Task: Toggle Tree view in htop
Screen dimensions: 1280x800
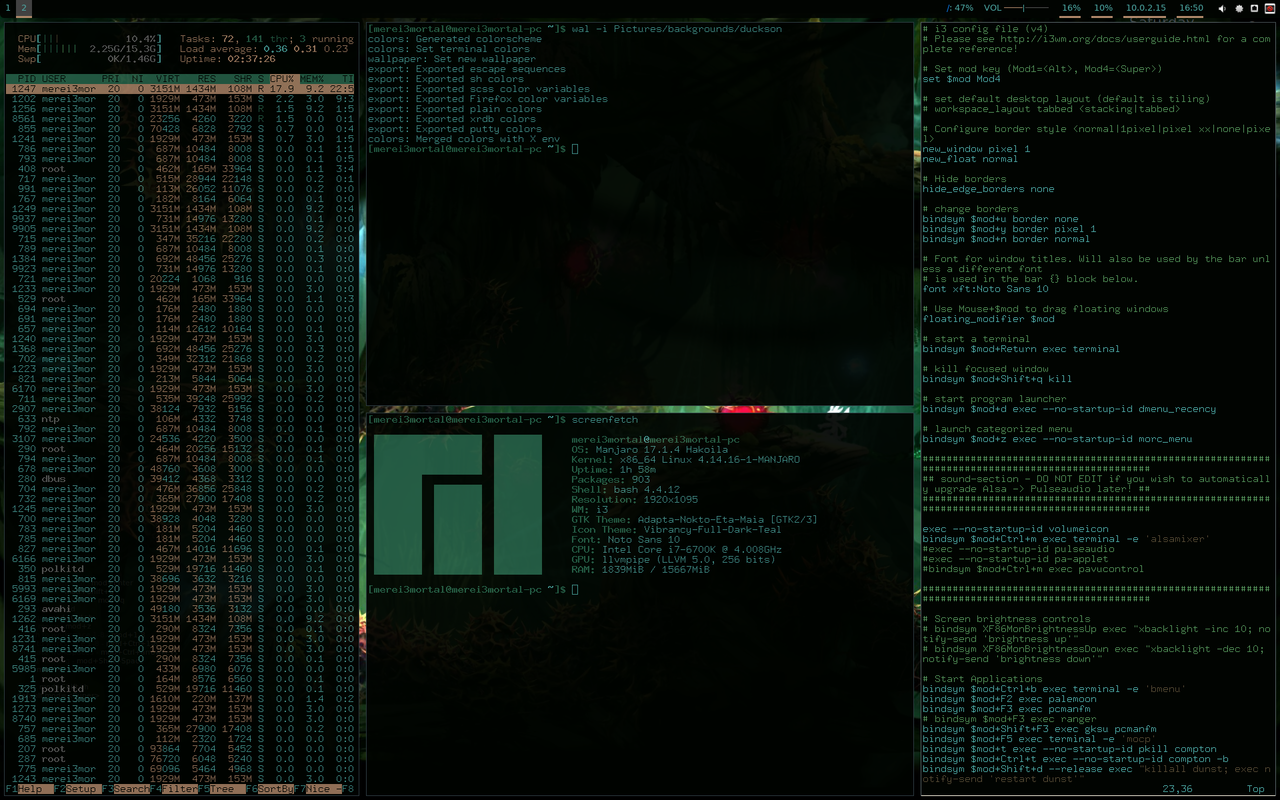Action: [224, 789]
